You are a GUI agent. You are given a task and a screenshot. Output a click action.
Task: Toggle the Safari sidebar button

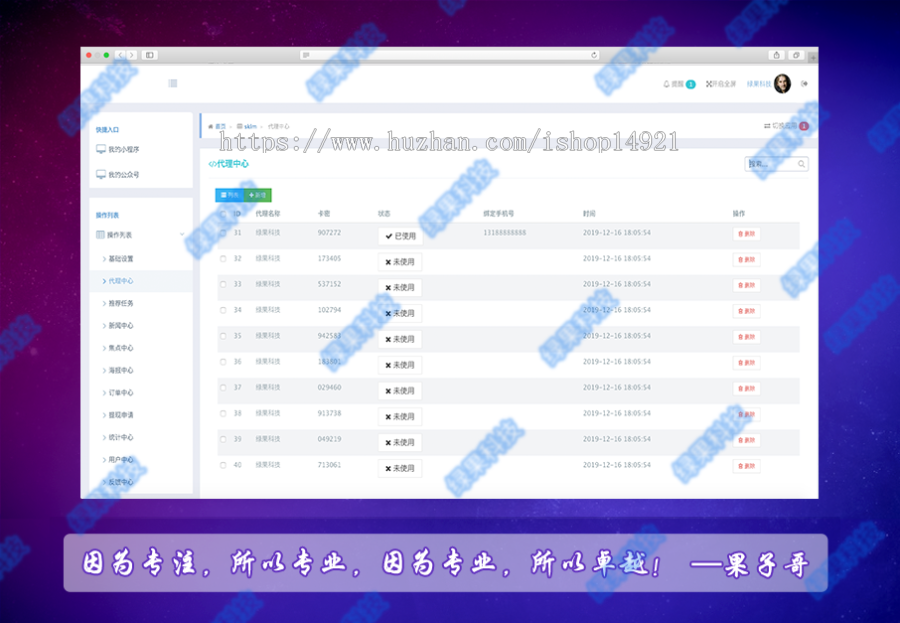pyautogui.click(x=150, y=55)
